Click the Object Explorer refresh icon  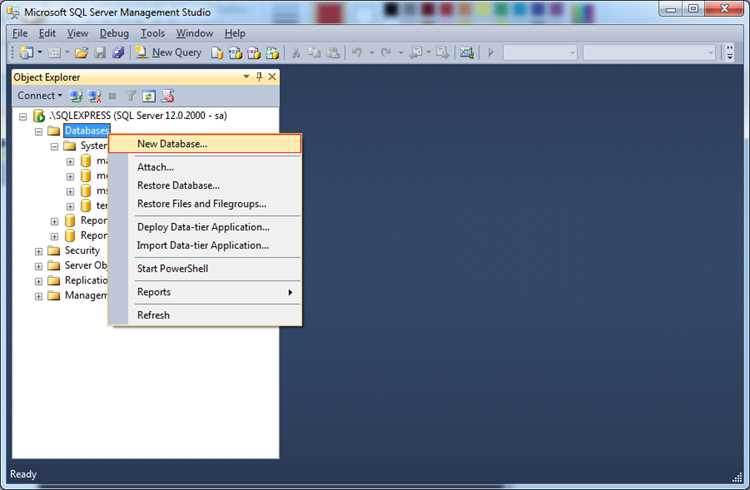pyautogui.click(x=149, y=96)
